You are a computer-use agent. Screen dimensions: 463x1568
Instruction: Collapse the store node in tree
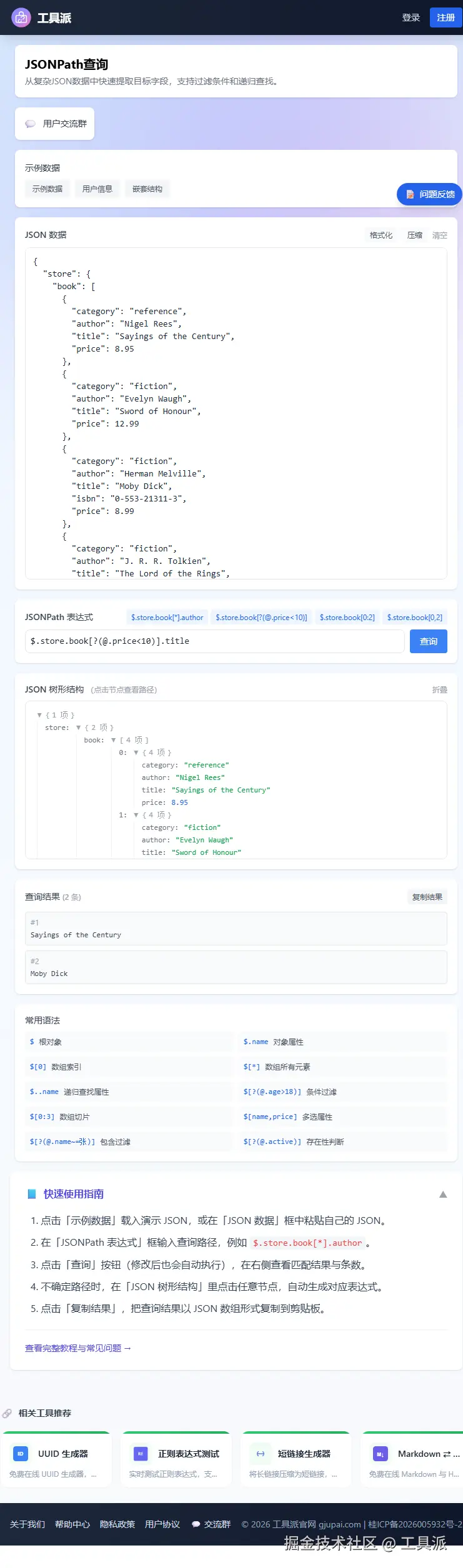coord(78,727)
